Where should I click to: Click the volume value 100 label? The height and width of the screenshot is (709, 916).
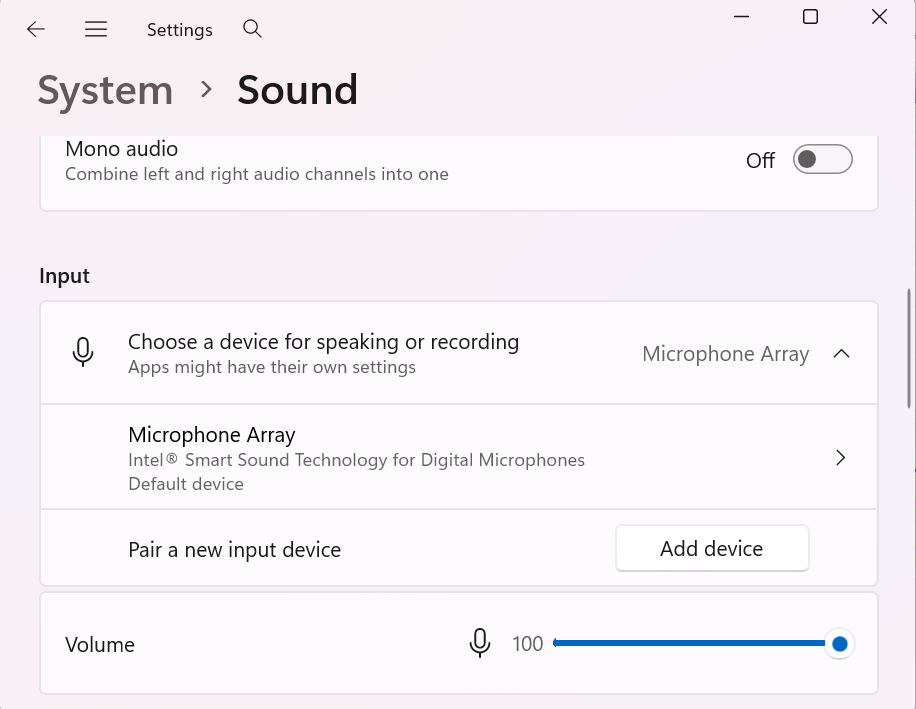click(x=528, y=643)
